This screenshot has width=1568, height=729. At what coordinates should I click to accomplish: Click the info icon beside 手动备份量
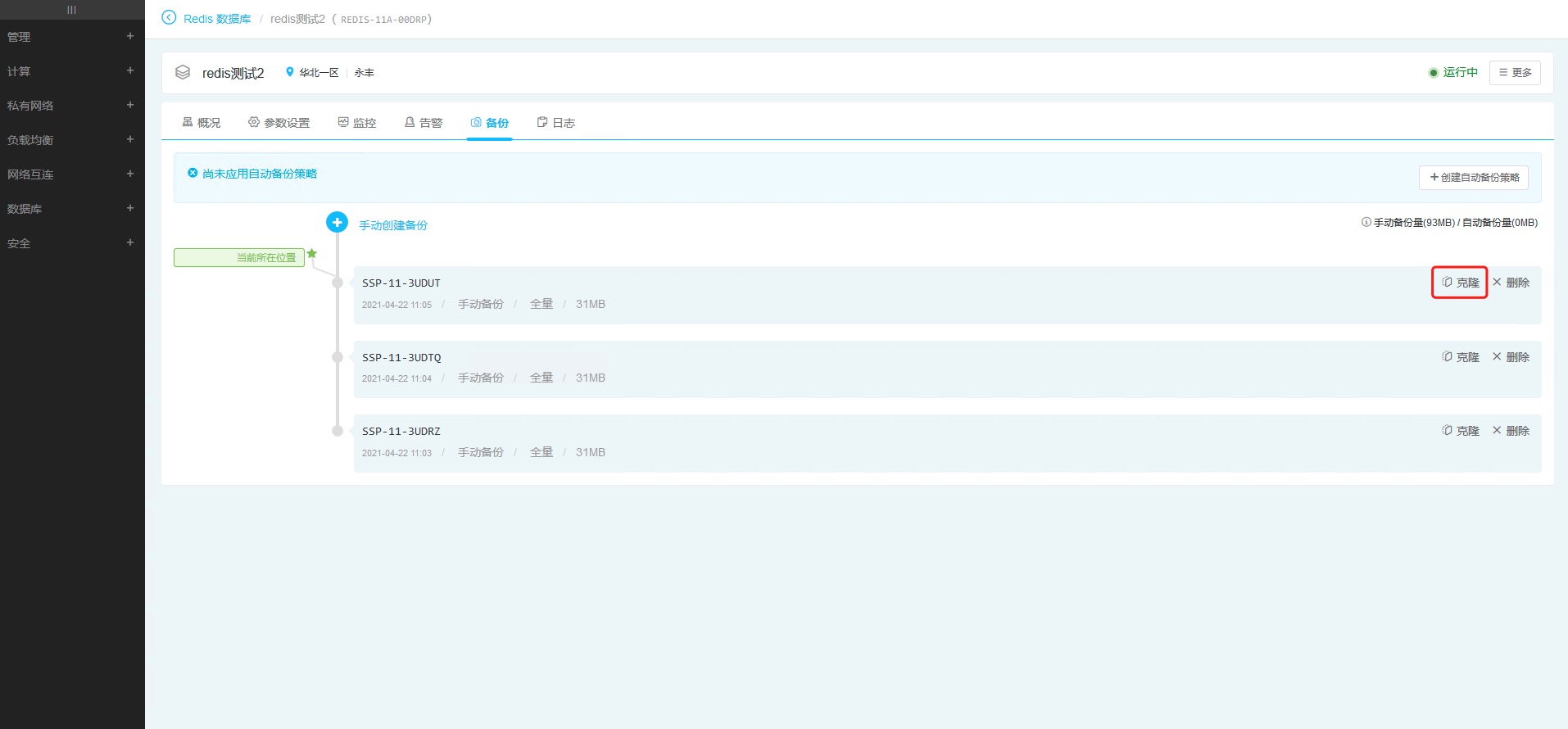pos(1366,222)
